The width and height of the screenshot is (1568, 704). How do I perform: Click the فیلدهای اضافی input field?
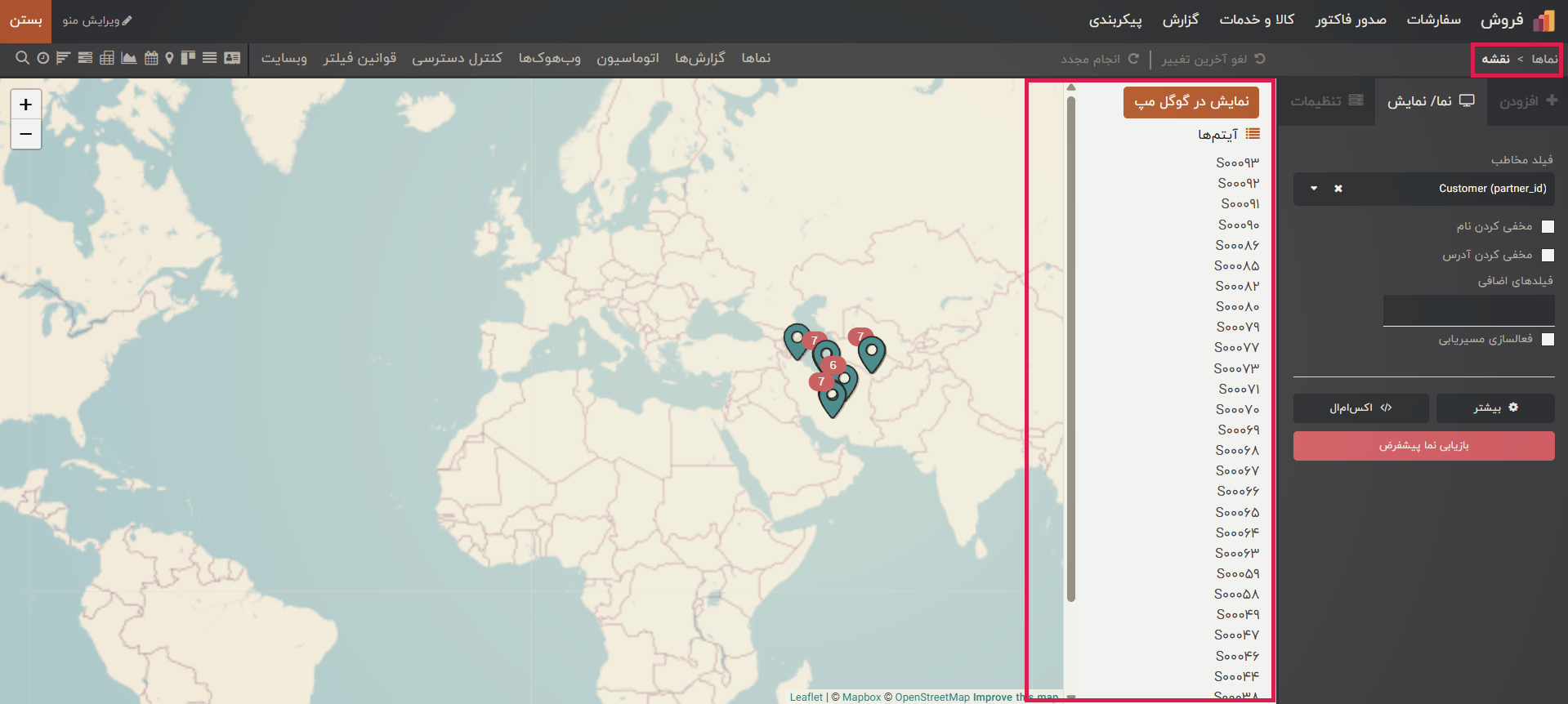point(1468,310)
